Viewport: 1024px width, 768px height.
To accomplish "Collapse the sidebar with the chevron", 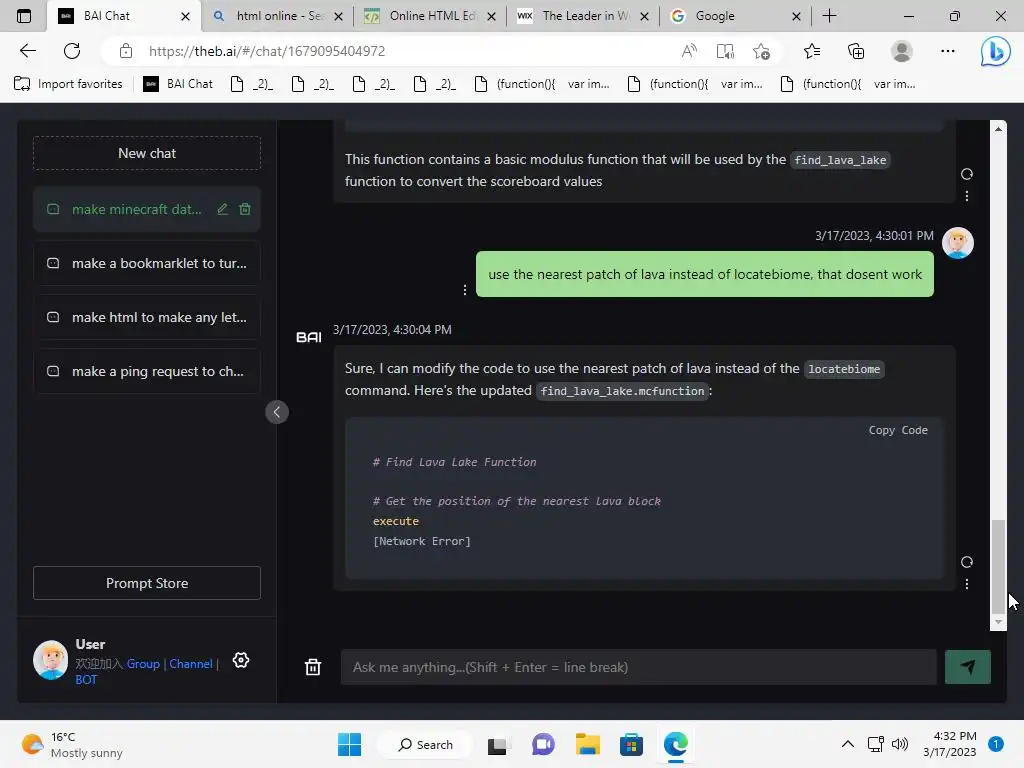I will [277, 412].
